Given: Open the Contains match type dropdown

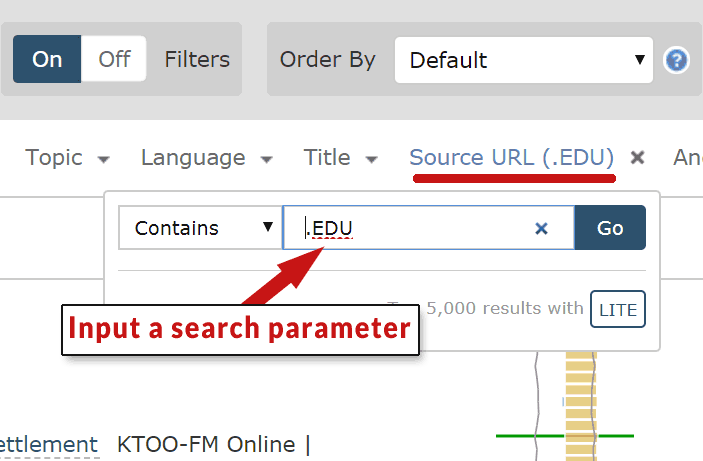Looking at the screenshot, I should [200, 228].
